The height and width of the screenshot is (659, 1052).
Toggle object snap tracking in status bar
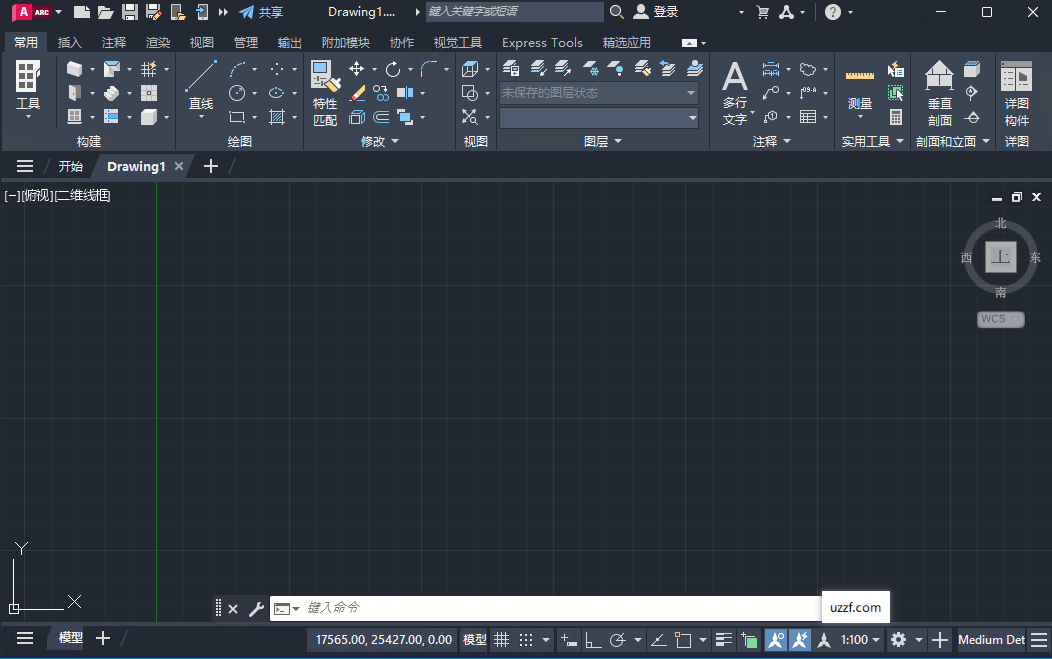[659, 640]
